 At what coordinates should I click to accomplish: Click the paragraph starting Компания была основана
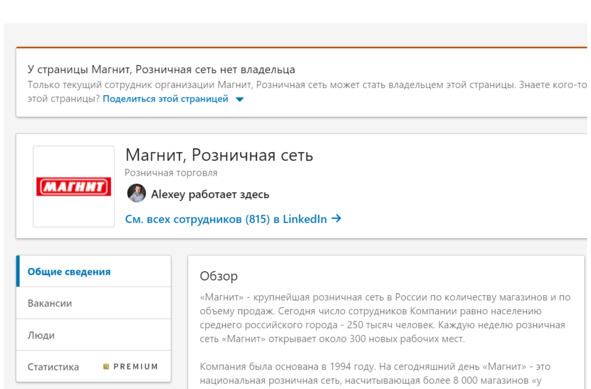(x=375, y=373)
